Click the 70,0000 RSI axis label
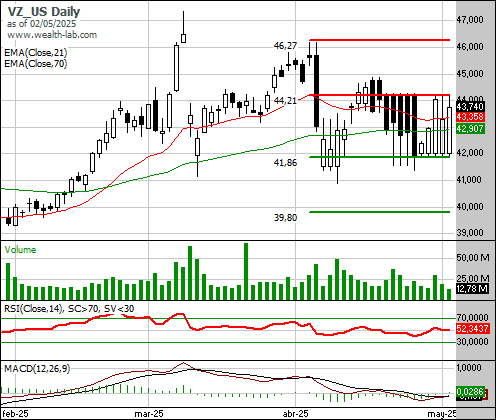This screenshot has height=420, width=496. [473, 317]
